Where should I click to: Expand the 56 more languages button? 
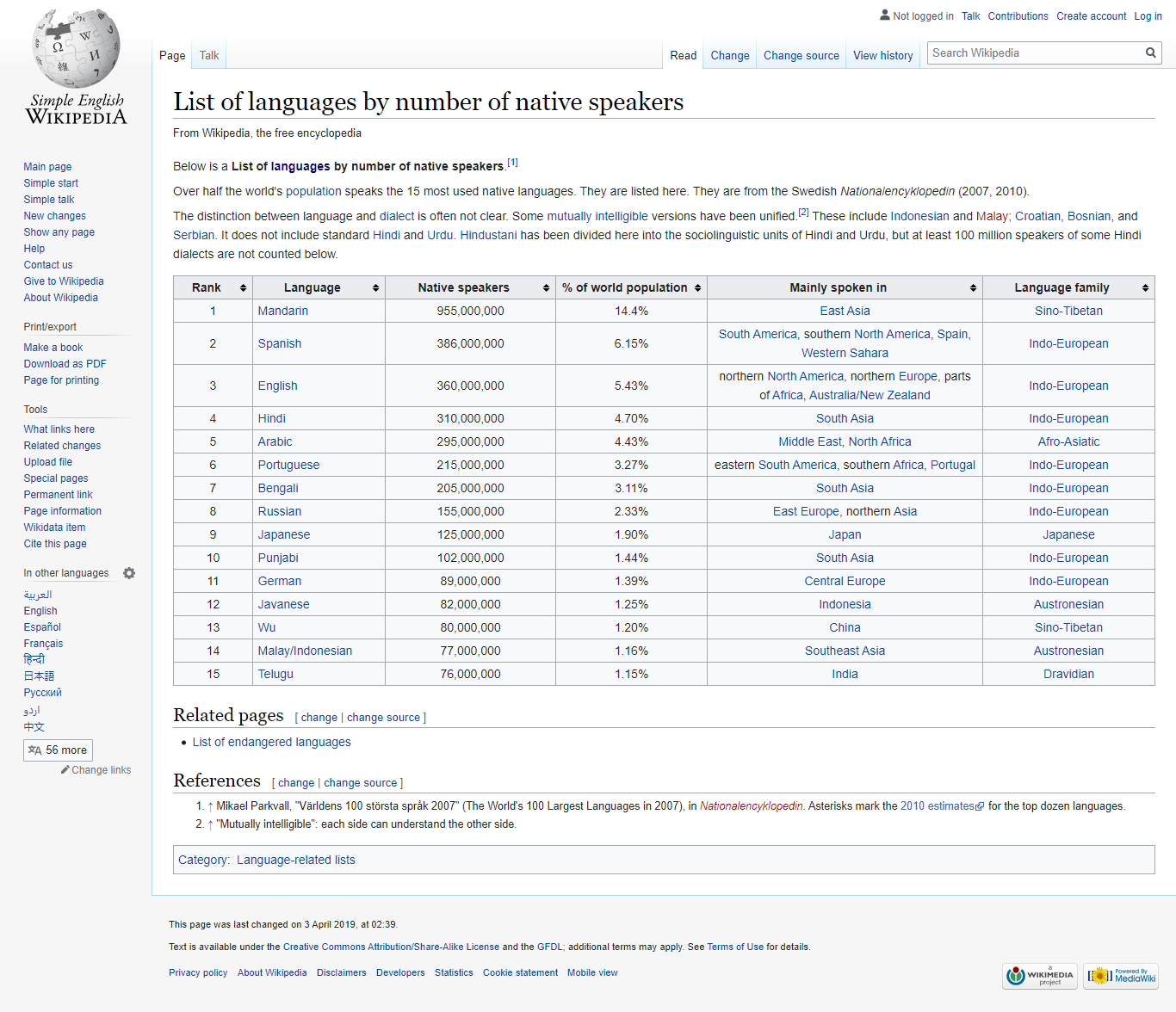pos(58,750)
